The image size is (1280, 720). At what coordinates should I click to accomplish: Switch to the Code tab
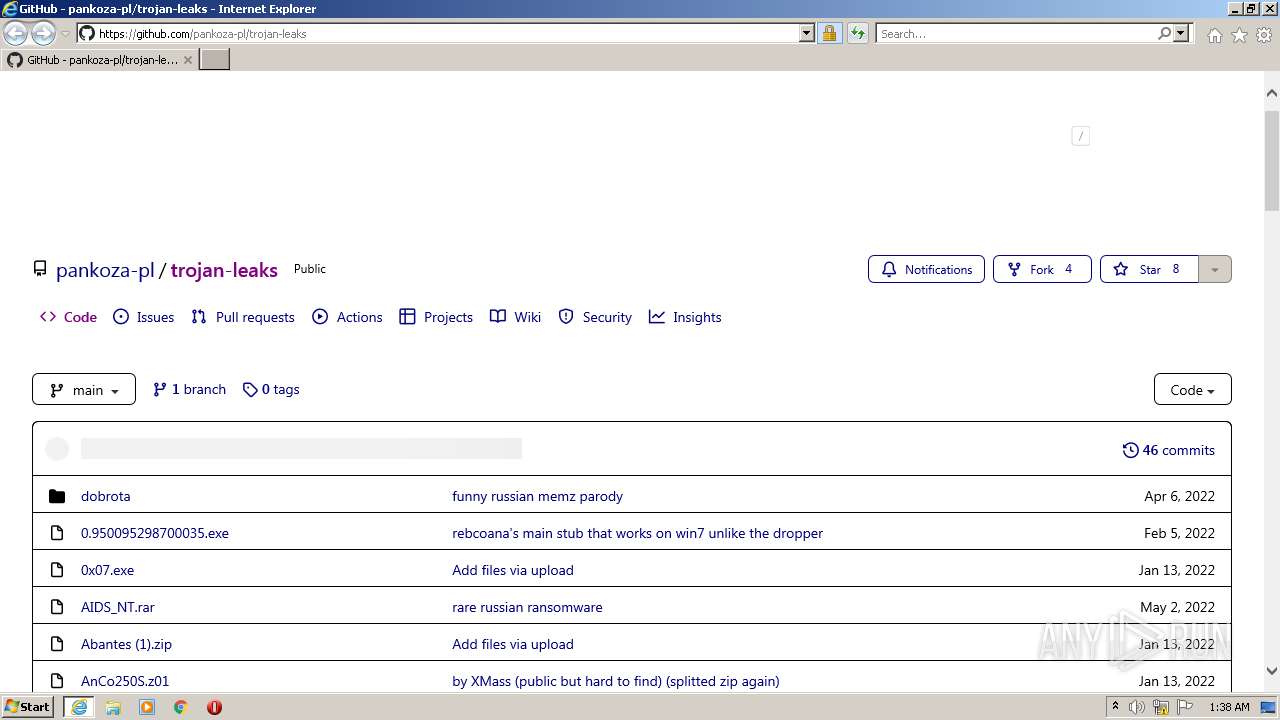coord(68,317)
